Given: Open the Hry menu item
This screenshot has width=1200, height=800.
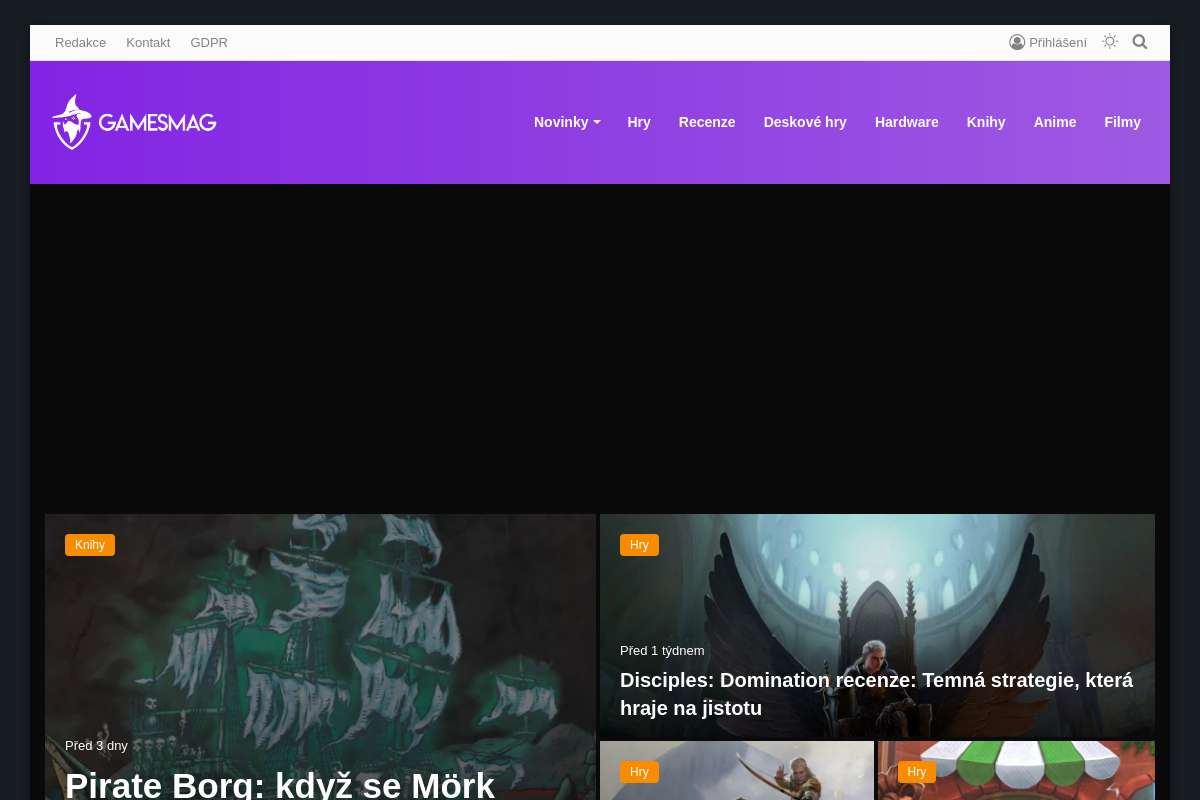Looking at the screenshot, I should pyautogui.click(x=639, y=122).
